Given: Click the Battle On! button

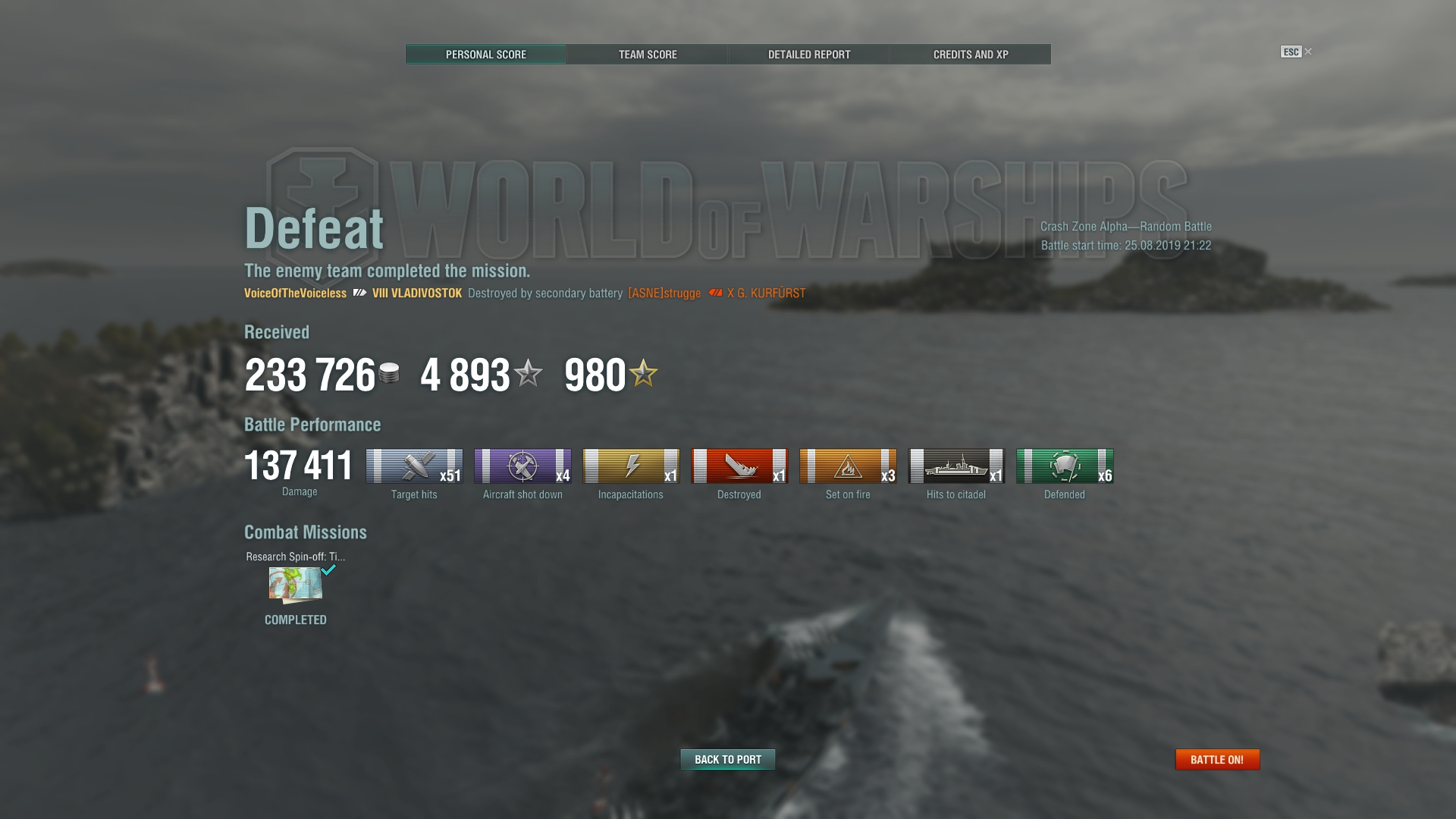Looking at the screenshot, I should point(1217,759).
